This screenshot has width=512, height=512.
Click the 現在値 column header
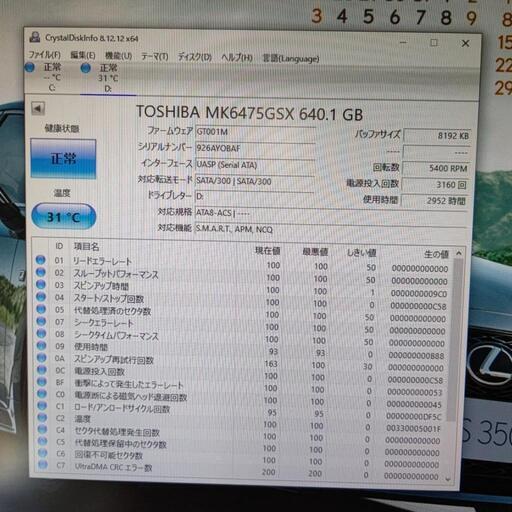coord(267,251)
